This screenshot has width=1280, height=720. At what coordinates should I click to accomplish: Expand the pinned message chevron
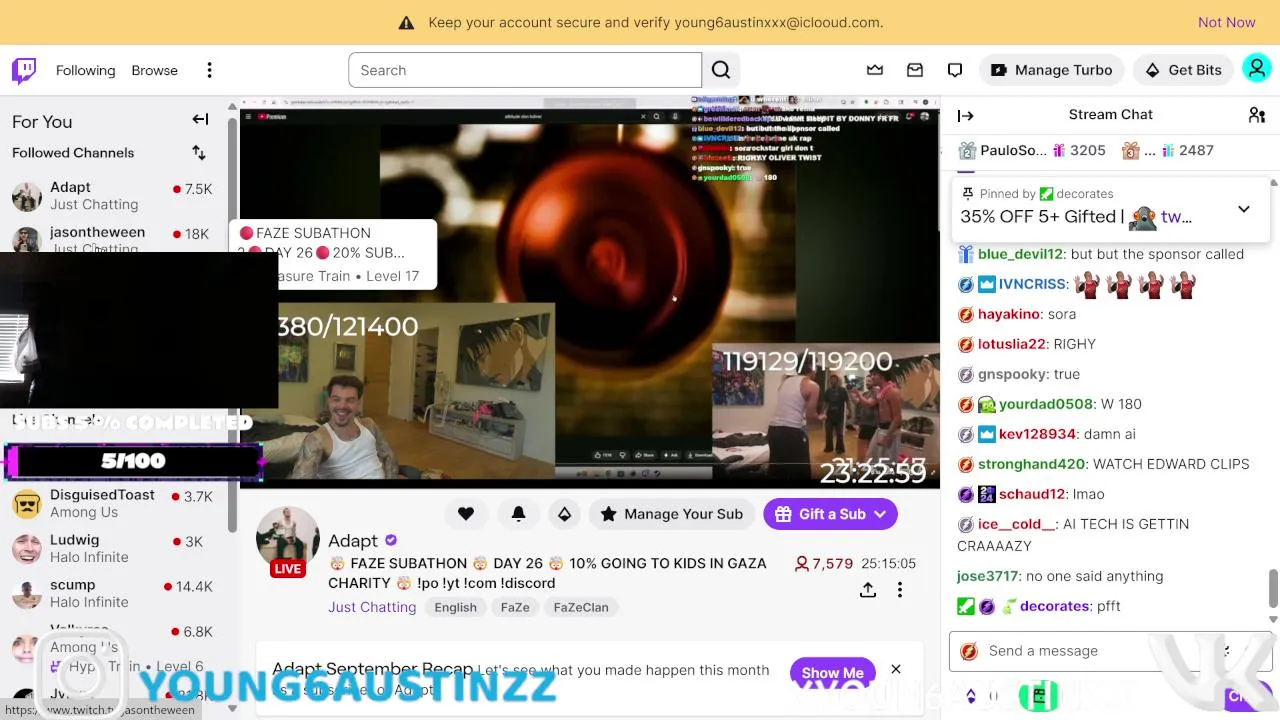pyautogui.click(x=1244, y=209)
